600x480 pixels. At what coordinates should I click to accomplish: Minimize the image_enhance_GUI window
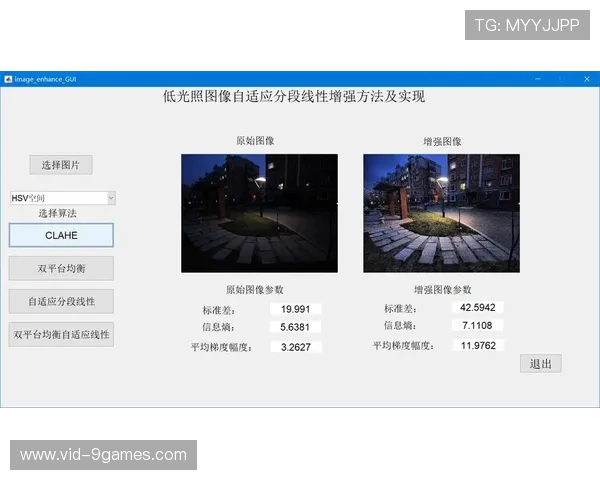538,79
